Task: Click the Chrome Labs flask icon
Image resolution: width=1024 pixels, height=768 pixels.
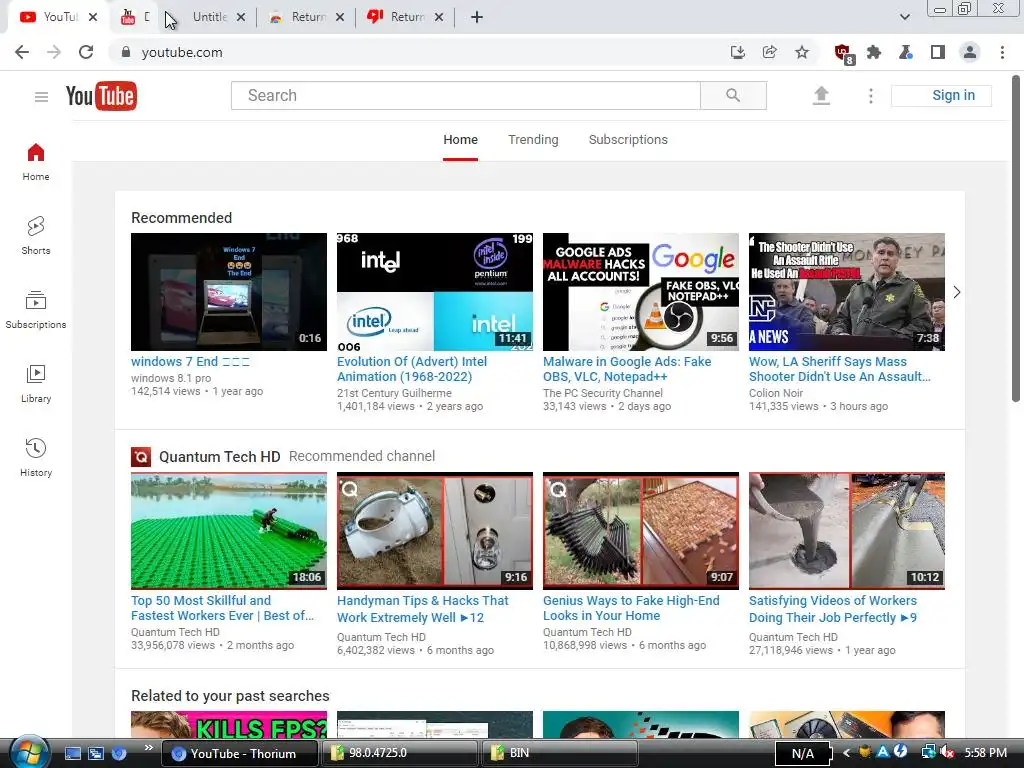Action: pos(906,52)
